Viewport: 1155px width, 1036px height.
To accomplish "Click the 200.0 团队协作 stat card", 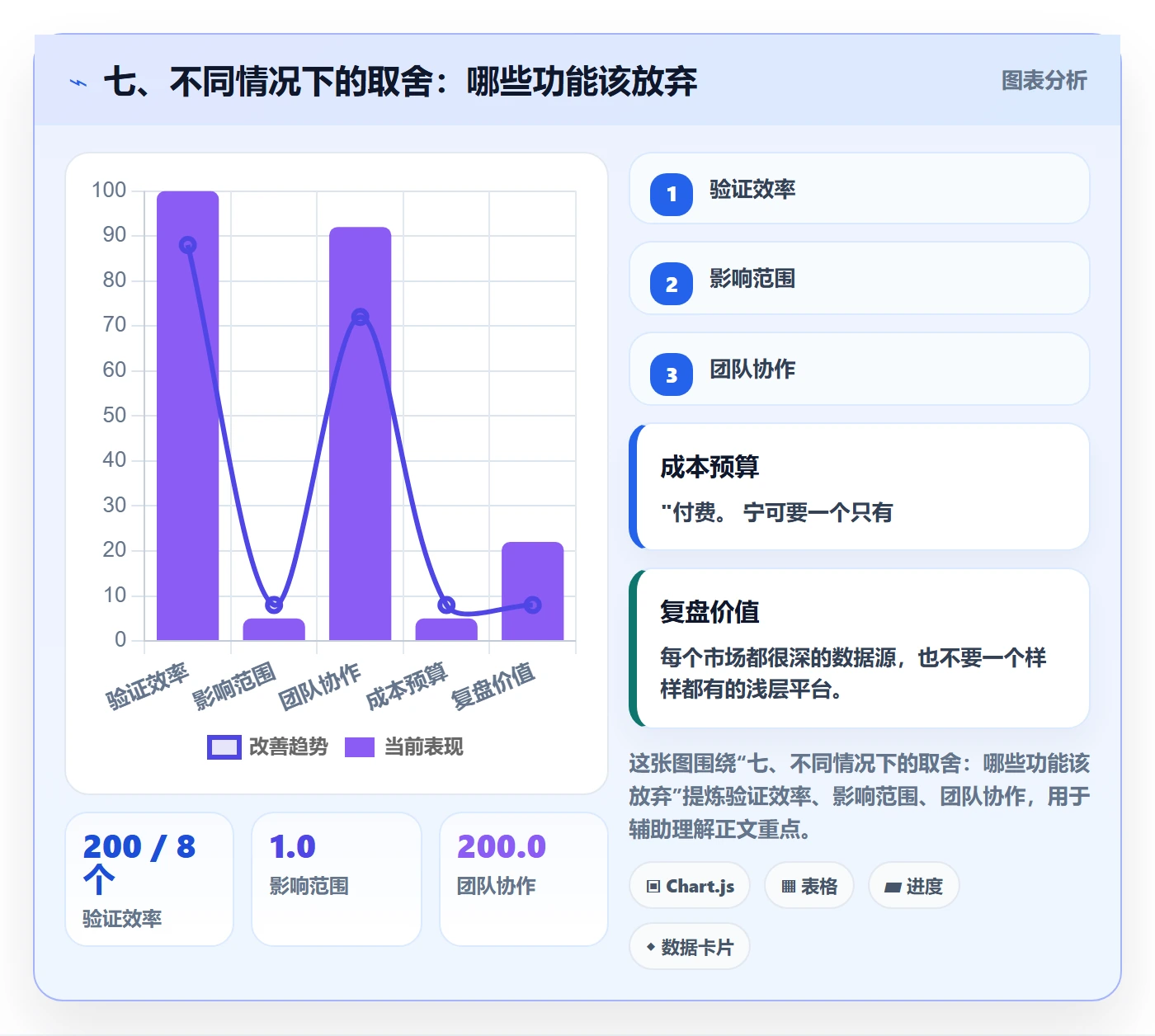I will (524, 879).
